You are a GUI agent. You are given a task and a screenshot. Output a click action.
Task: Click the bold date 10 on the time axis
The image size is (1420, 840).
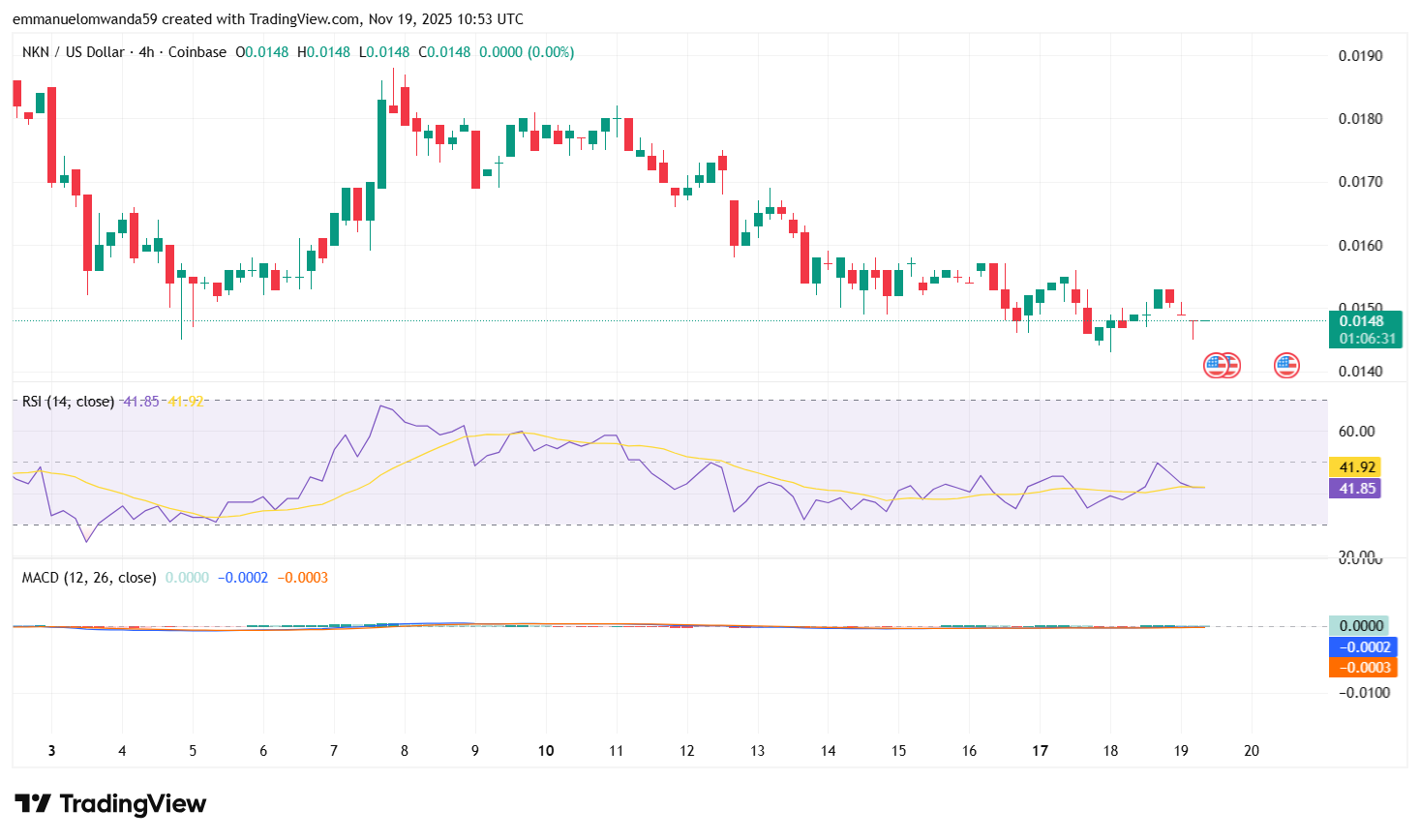click(x=545, y=751)
